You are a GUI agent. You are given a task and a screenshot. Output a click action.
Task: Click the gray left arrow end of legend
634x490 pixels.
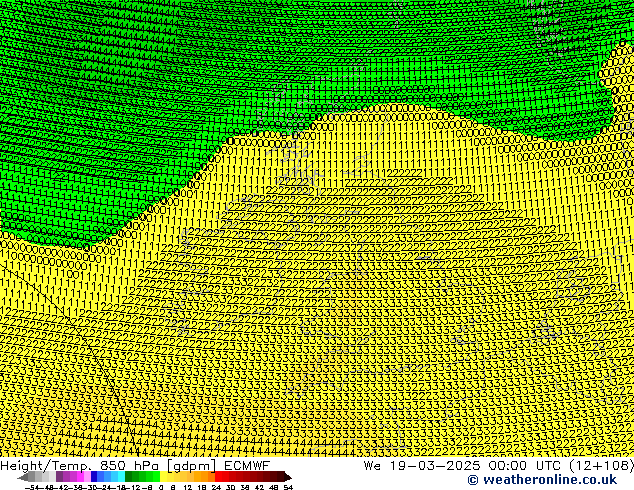[x=23, y=476]
